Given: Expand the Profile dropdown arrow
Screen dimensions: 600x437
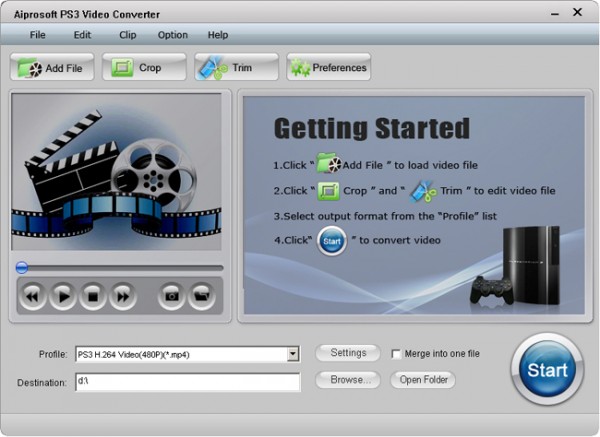Looking at the screenshot, I should (x=293, y=354).
